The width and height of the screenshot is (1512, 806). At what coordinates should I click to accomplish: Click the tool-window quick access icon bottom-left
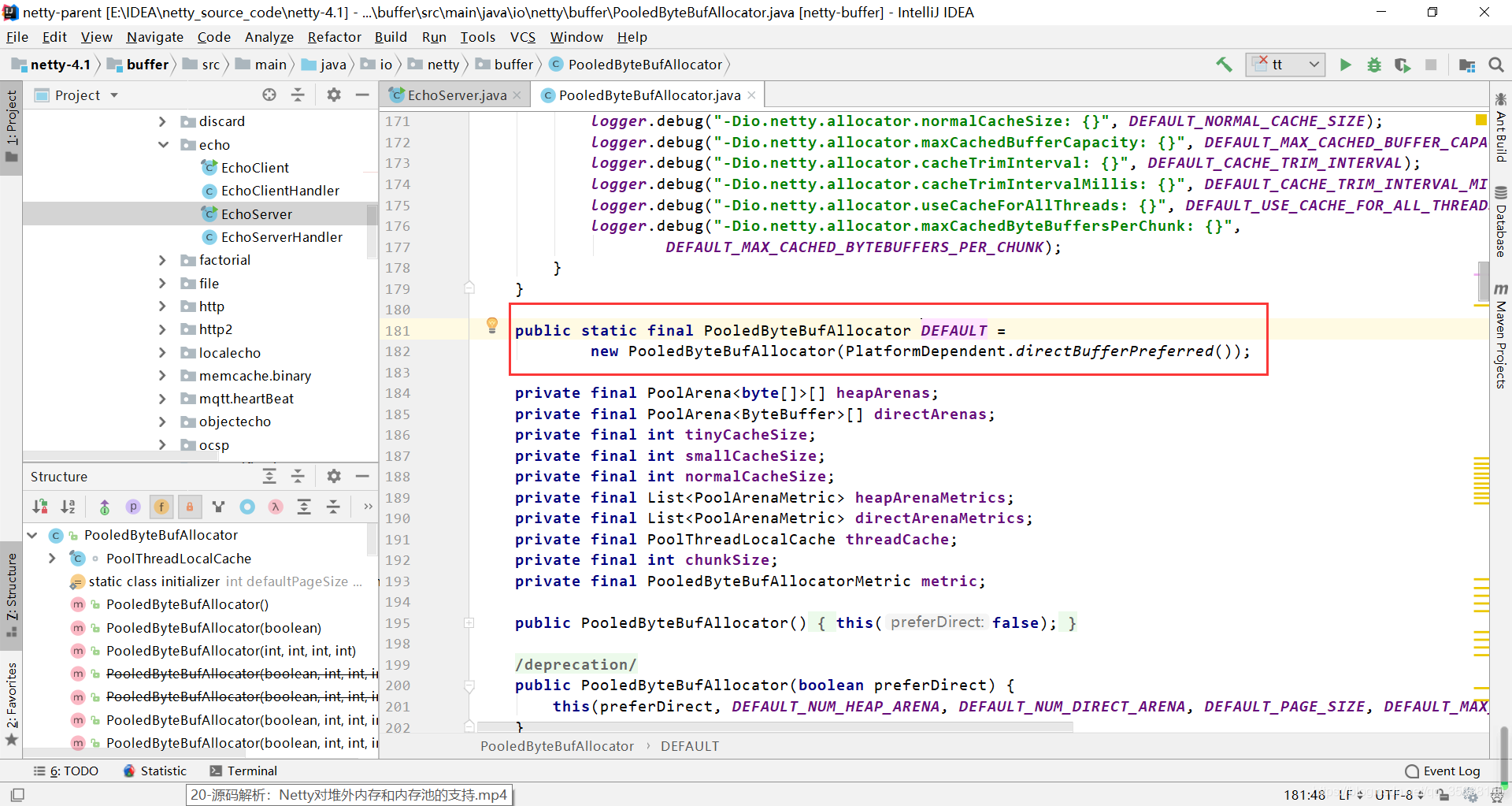coord(17,795)
